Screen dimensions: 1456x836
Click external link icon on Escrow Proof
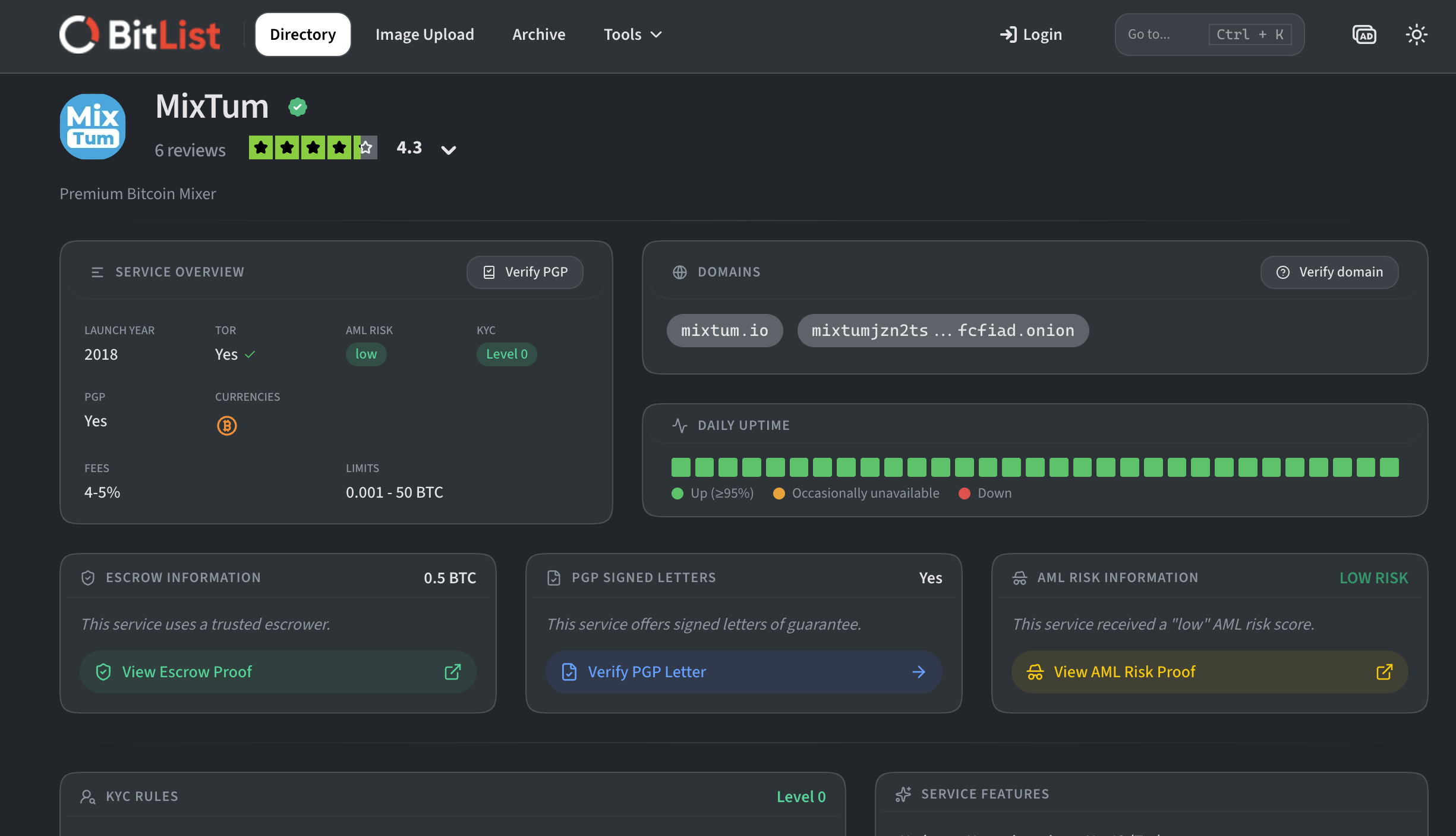[453, 672]
